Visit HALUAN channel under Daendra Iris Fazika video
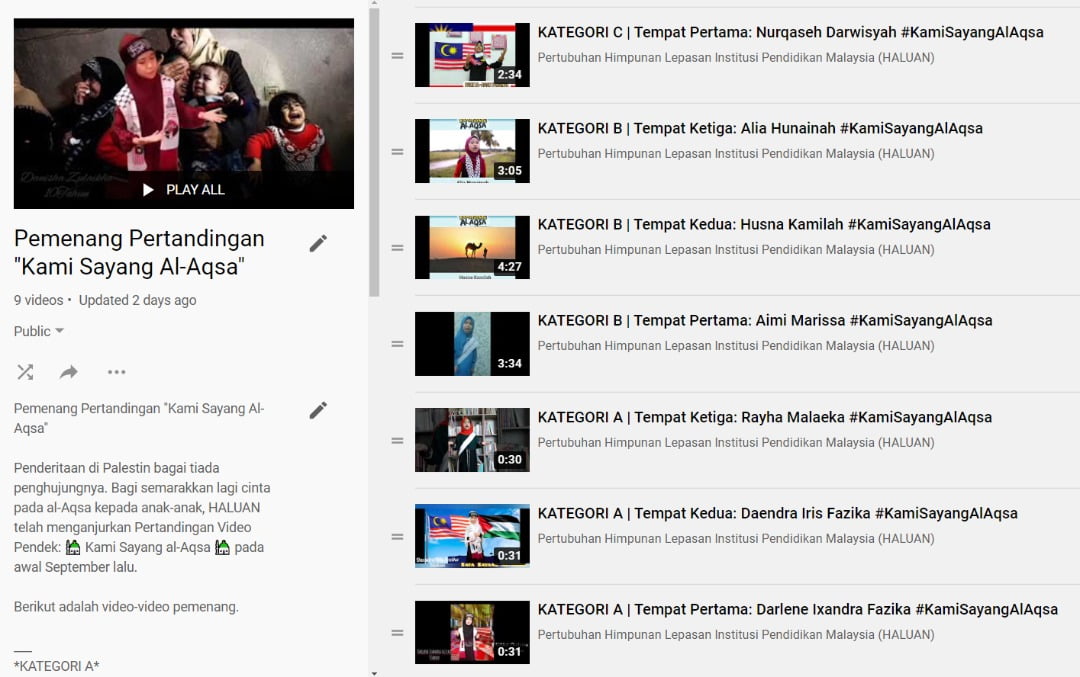Image resolution: width=1080 pixels, height=677 pixels. click(x=736, y=539)
